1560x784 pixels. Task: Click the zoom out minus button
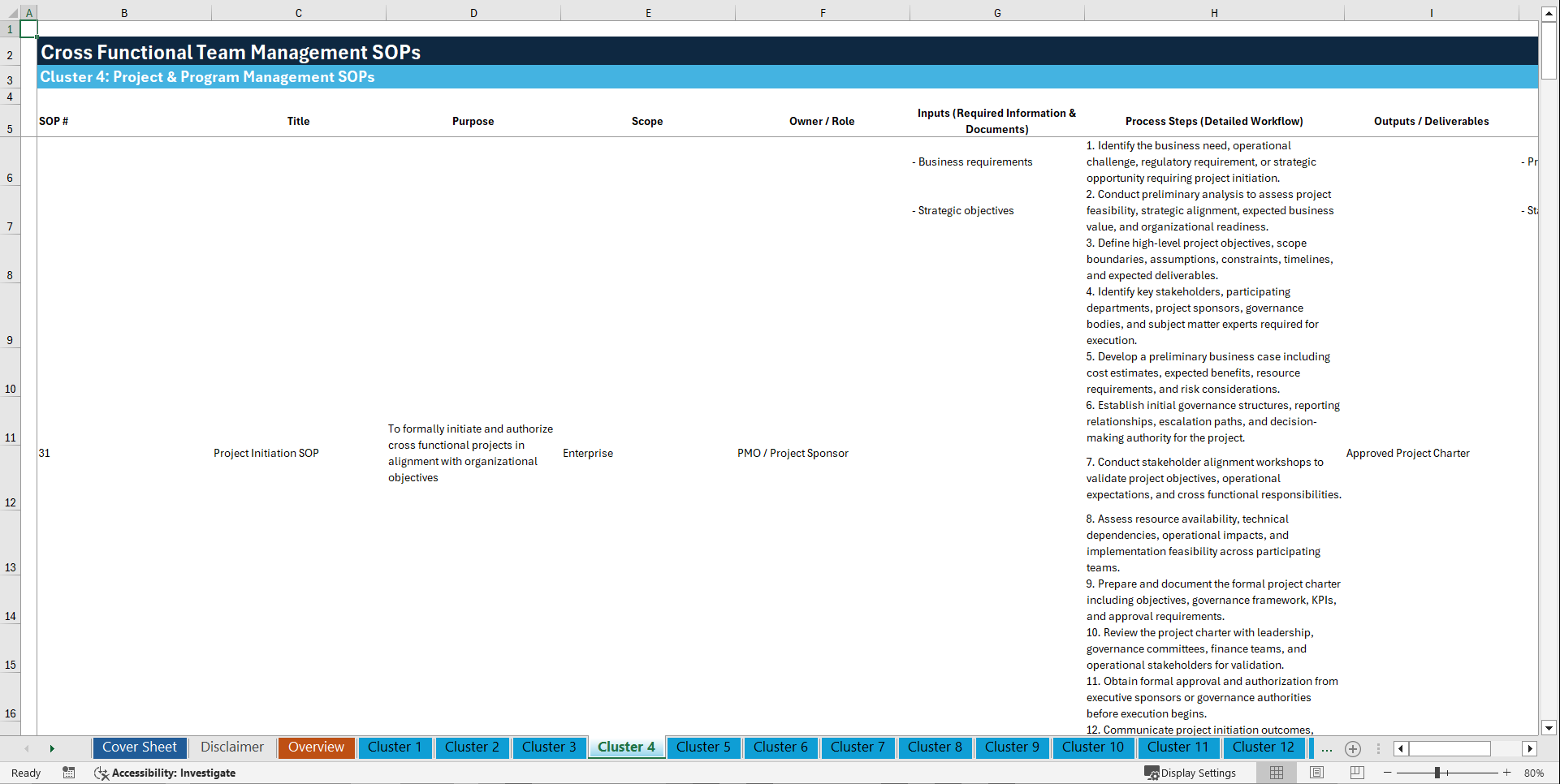(1388, 773)
